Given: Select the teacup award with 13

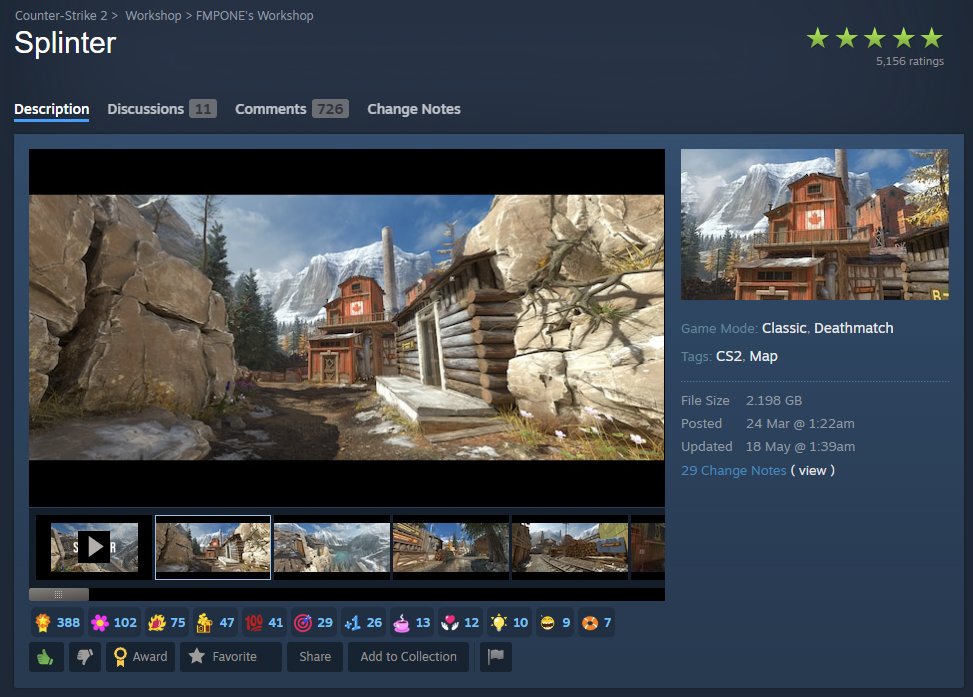Looking at the screenshot, I should (x=412, y=623).
